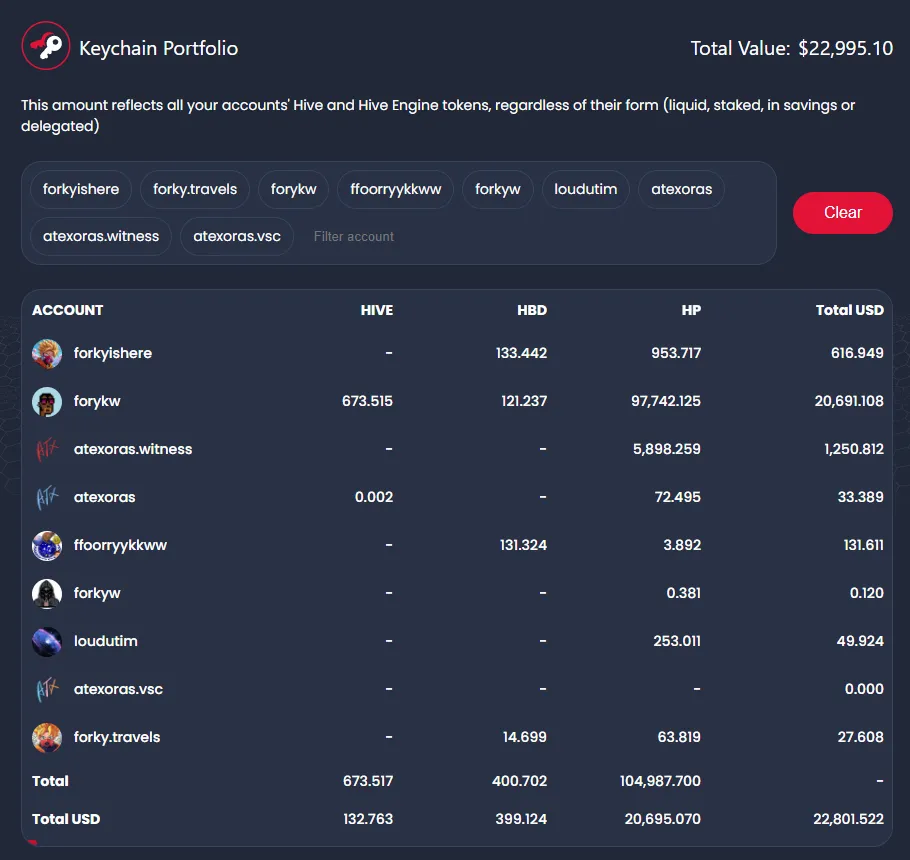
Task: Click the ffoorryykkww row avatar
Action: click(x=47, y=545)
